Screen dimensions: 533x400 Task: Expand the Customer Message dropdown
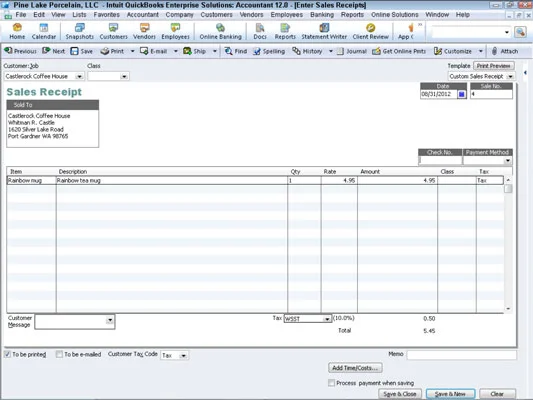point(109,320)
